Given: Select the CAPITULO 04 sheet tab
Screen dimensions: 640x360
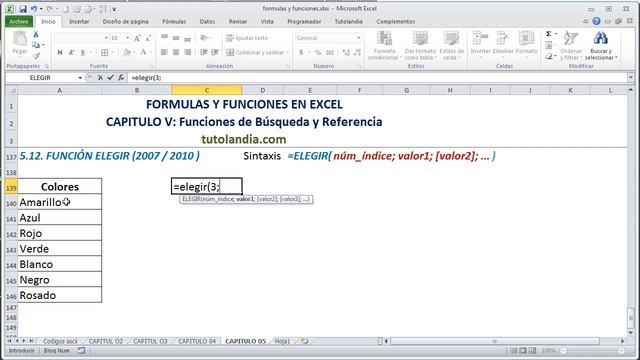Looking at the screenshot, I should point(197,341).
